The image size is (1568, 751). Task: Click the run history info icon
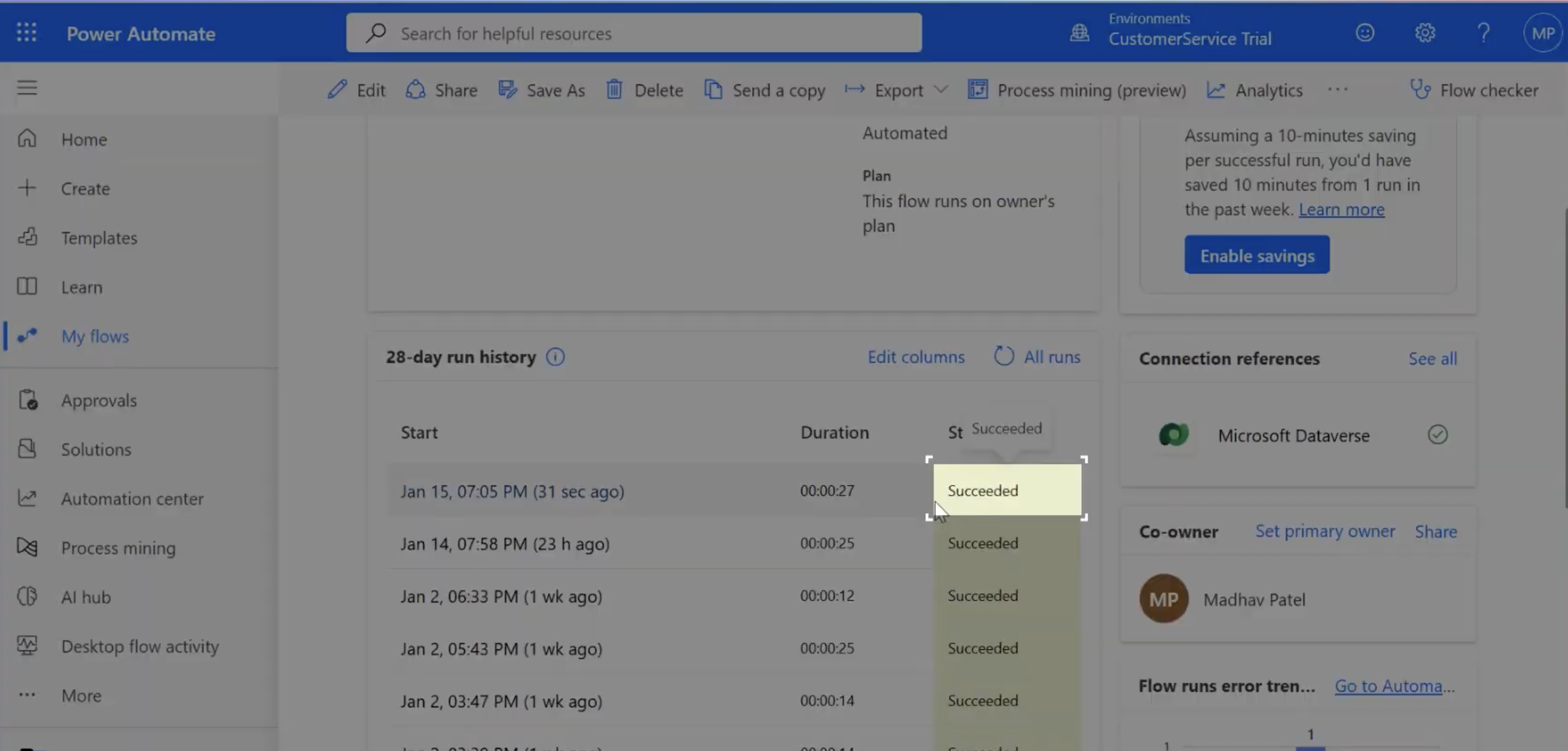click(x=555, y=357)
